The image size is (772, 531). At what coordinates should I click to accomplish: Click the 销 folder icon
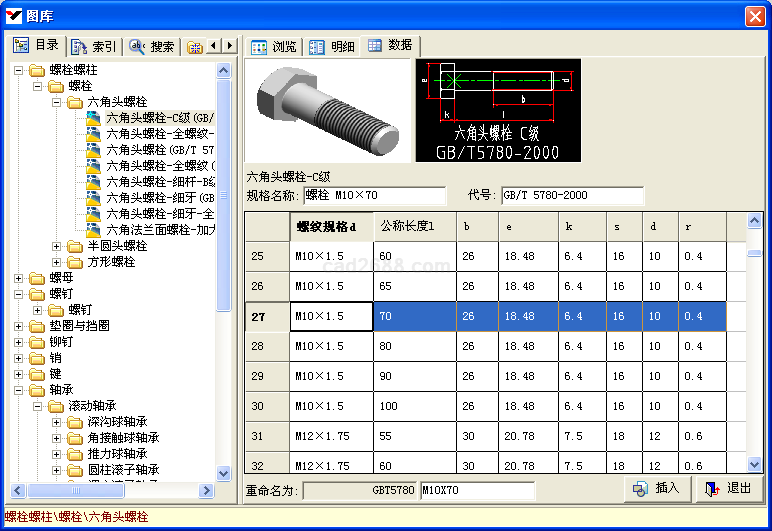(x=38, y=358)
